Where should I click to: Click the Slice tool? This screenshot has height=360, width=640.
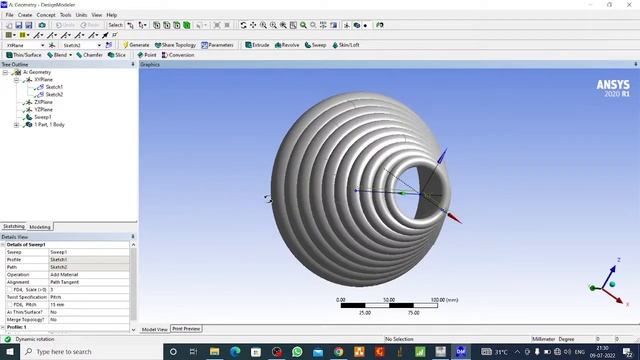click(x=117, y=55)
